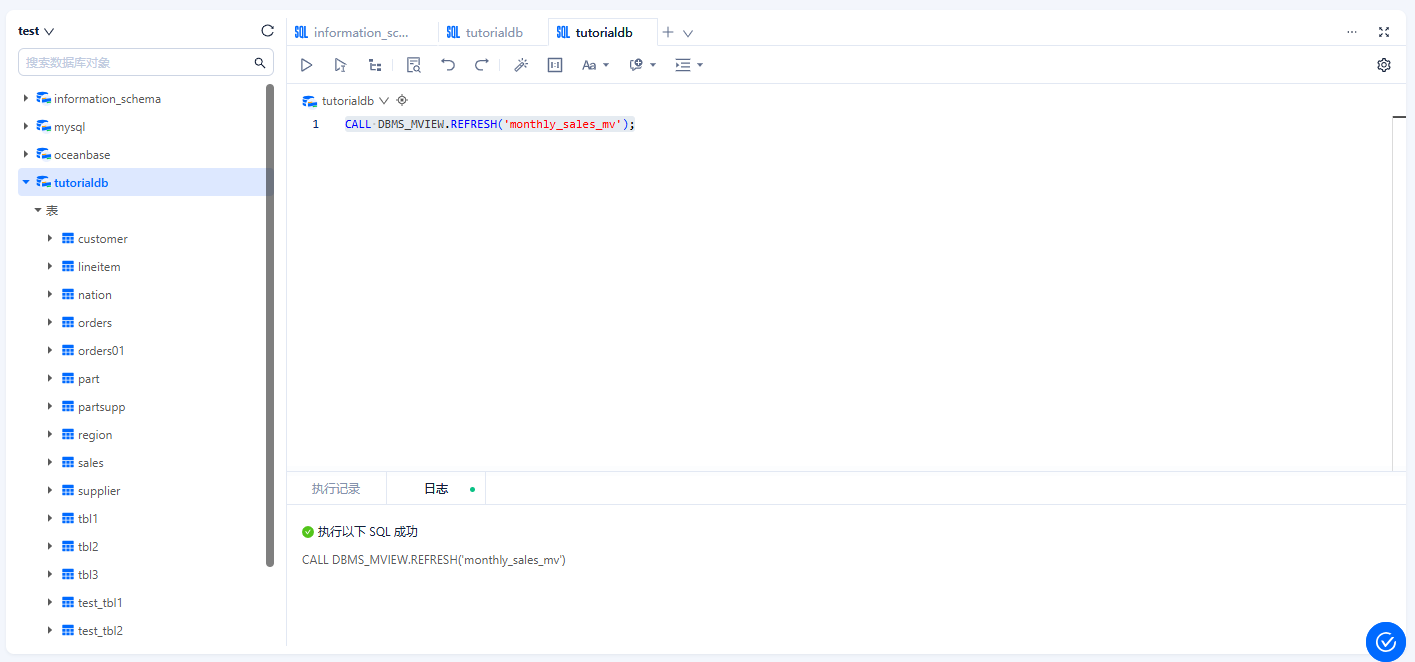The image size is (1415, 662).
Task: Open the tab list dropdown chevron
Action: (x=688, y=33)
